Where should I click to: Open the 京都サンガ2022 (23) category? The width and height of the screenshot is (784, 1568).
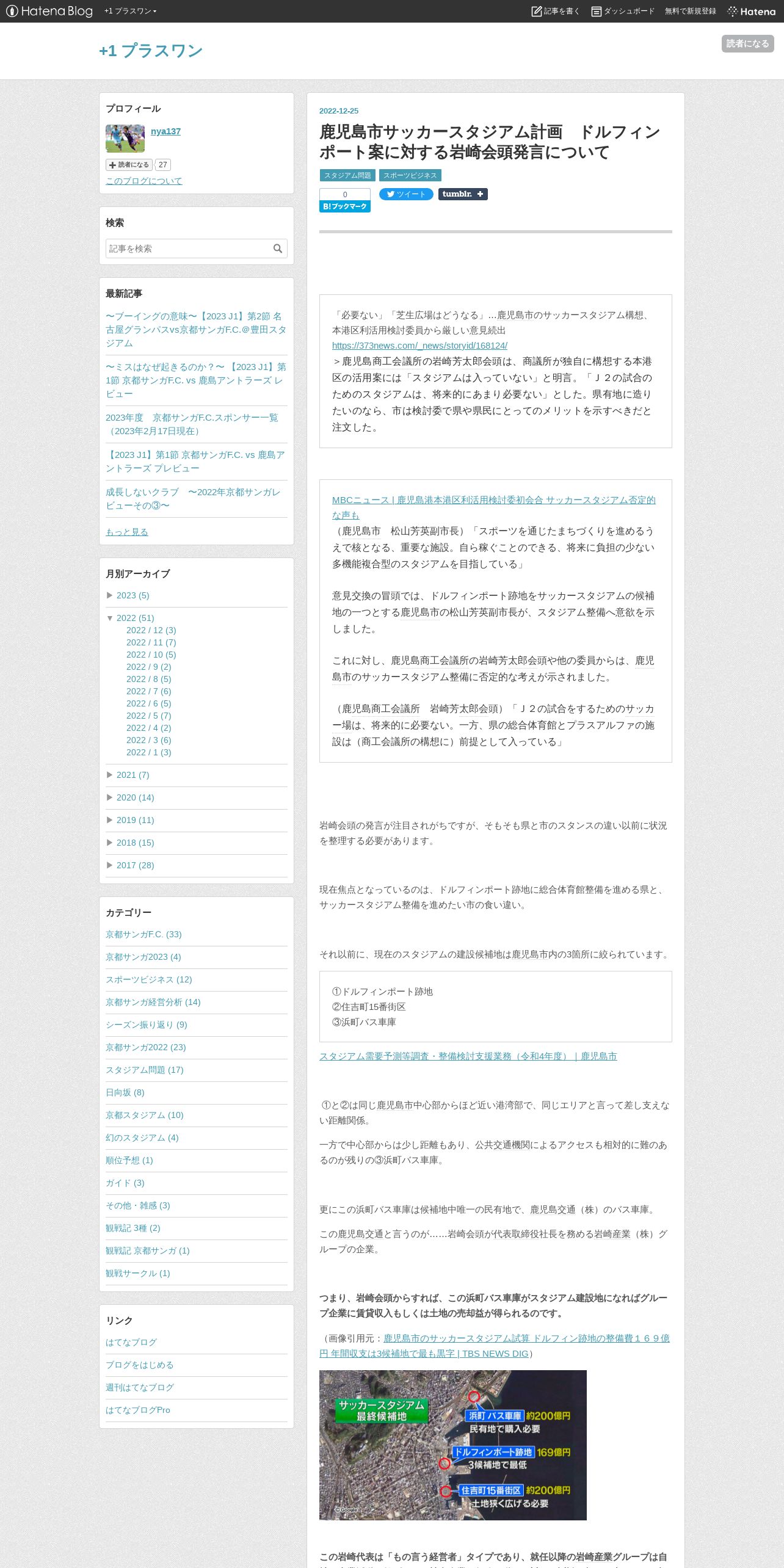(145, 1047)
